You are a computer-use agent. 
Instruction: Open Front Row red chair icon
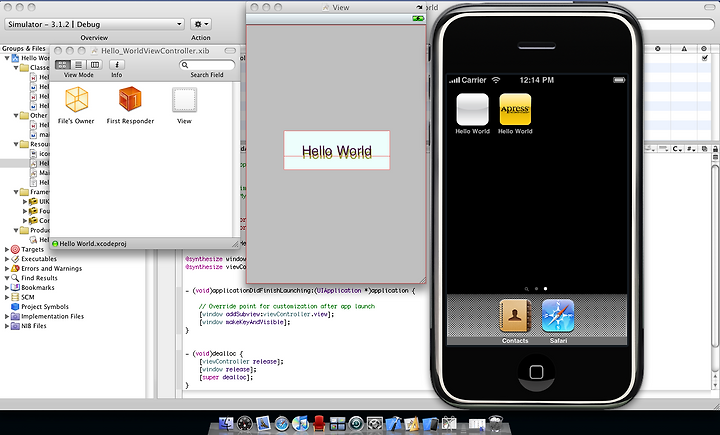pos(319,423)
